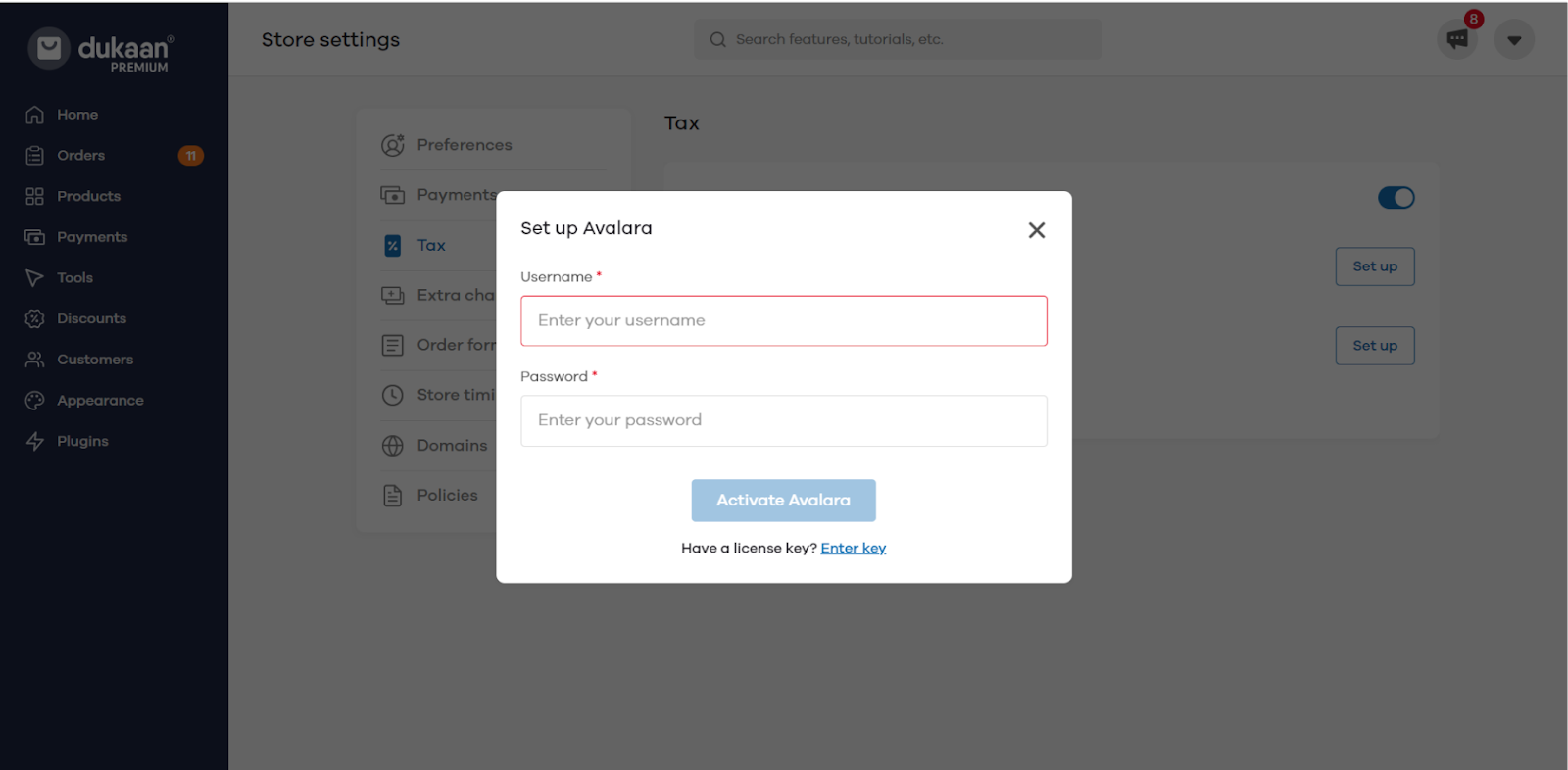Click the Policies document icon

(393, 496)
